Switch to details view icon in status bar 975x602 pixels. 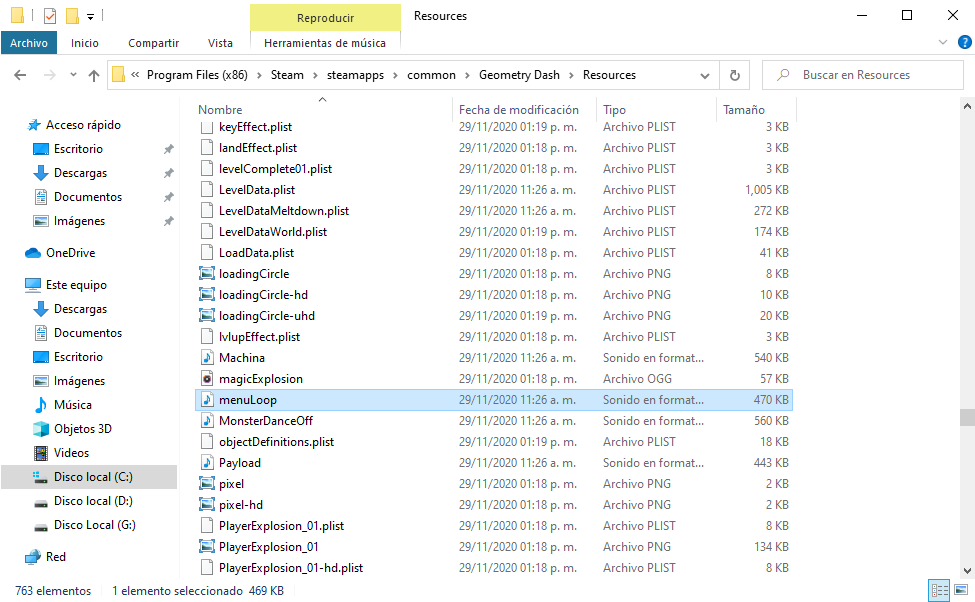939,590
